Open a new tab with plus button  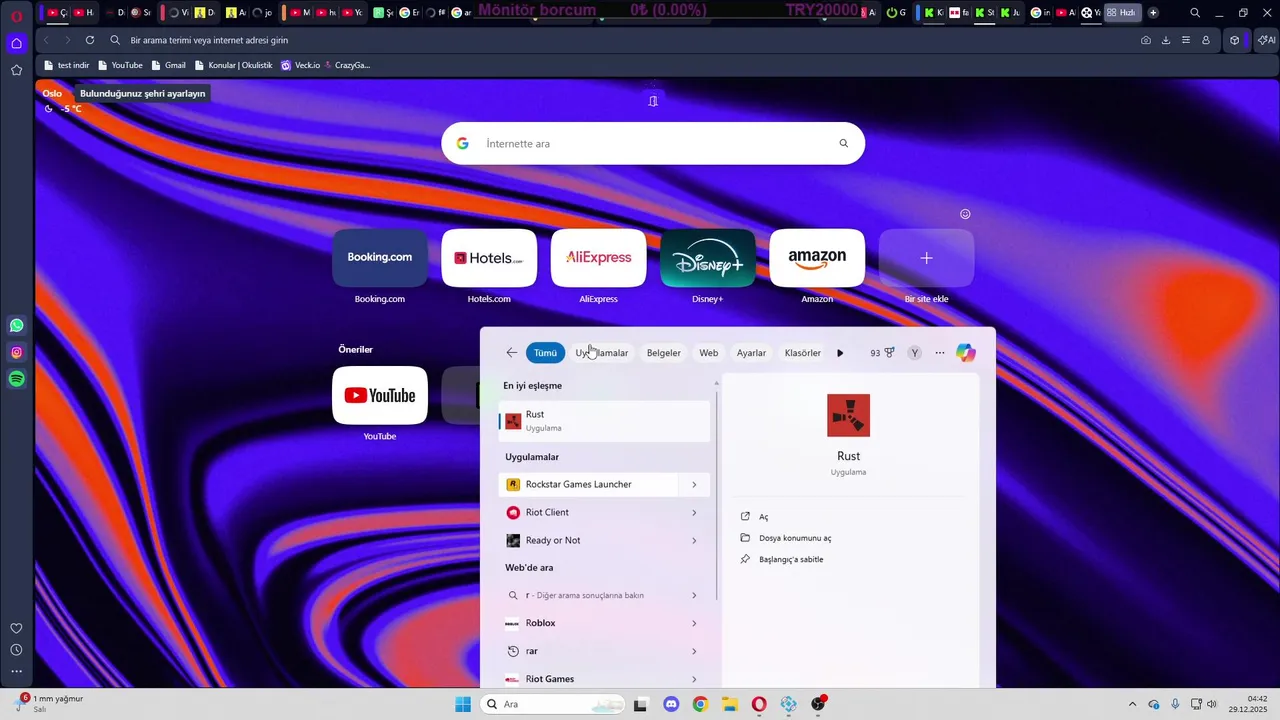1153,13
